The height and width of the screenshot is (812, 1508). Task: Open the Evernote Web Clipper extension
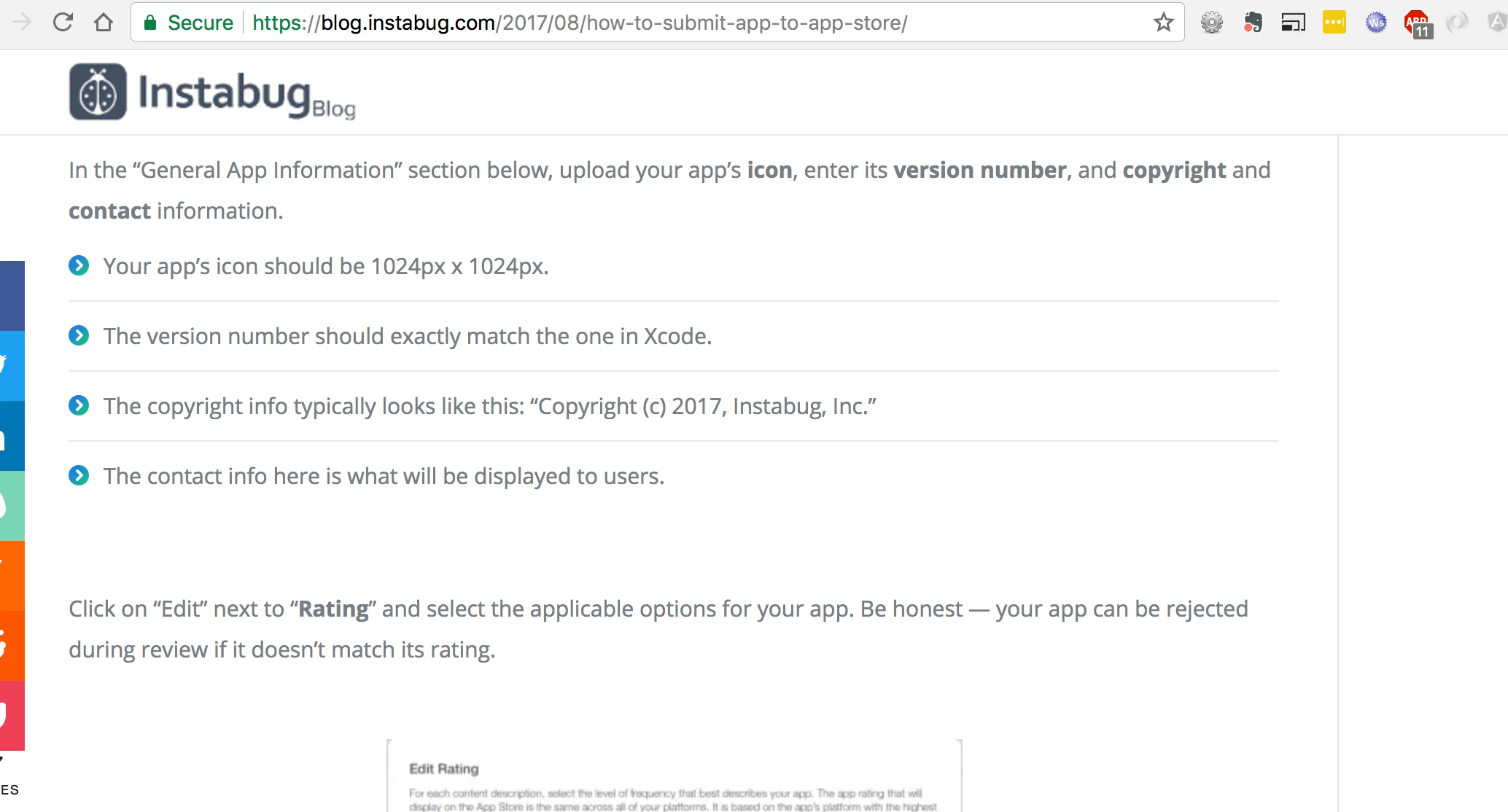[1253, 23]
